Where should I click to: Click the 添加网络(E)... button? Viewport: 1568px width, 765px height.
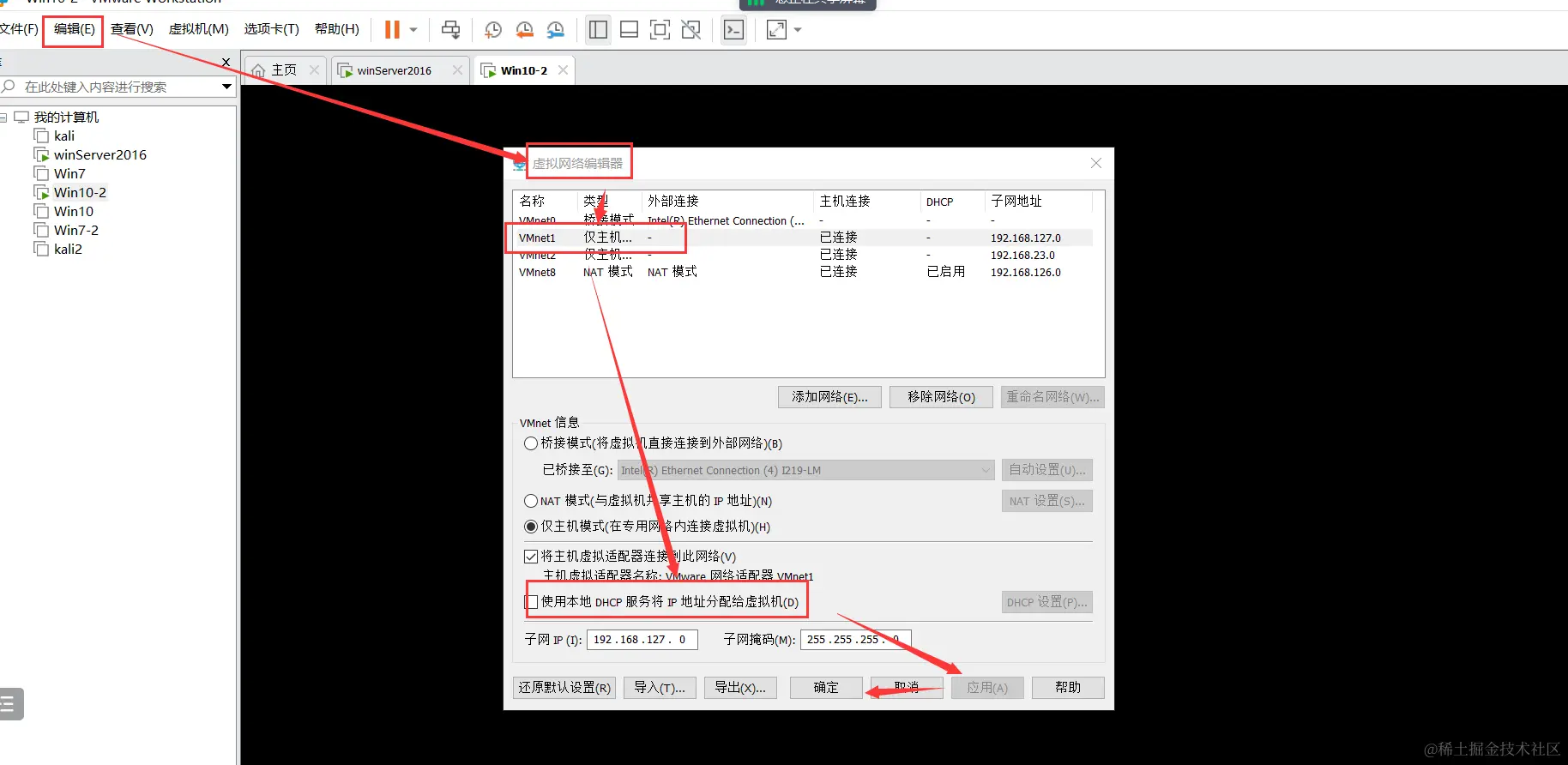(x=829, y=396)
